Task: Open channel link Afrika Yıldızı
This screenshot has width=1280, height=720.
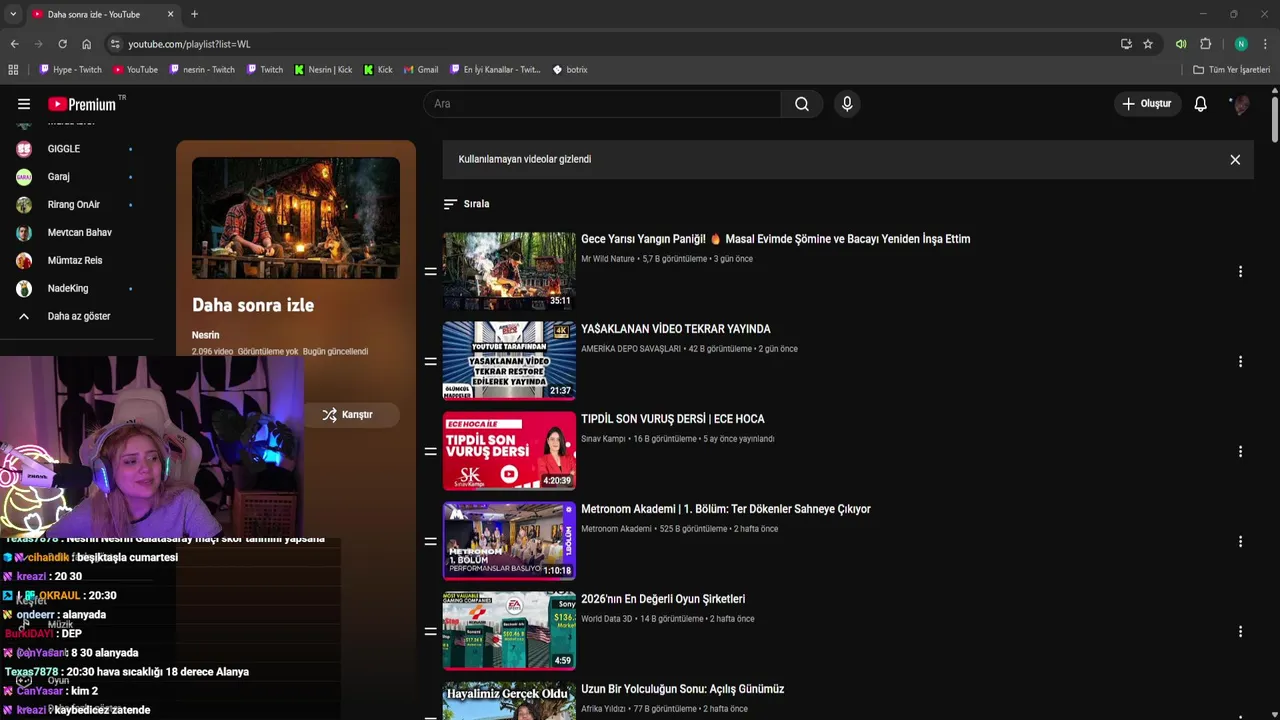Action: [x=603, y=709]
